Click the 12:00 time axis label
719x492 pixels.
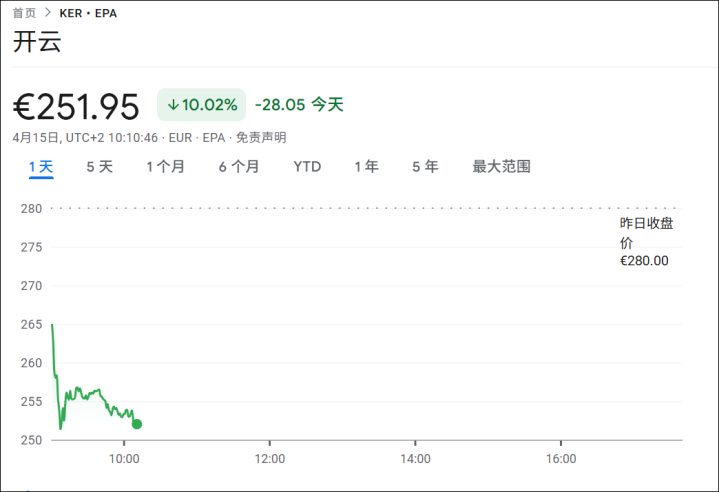pos(270,459)
